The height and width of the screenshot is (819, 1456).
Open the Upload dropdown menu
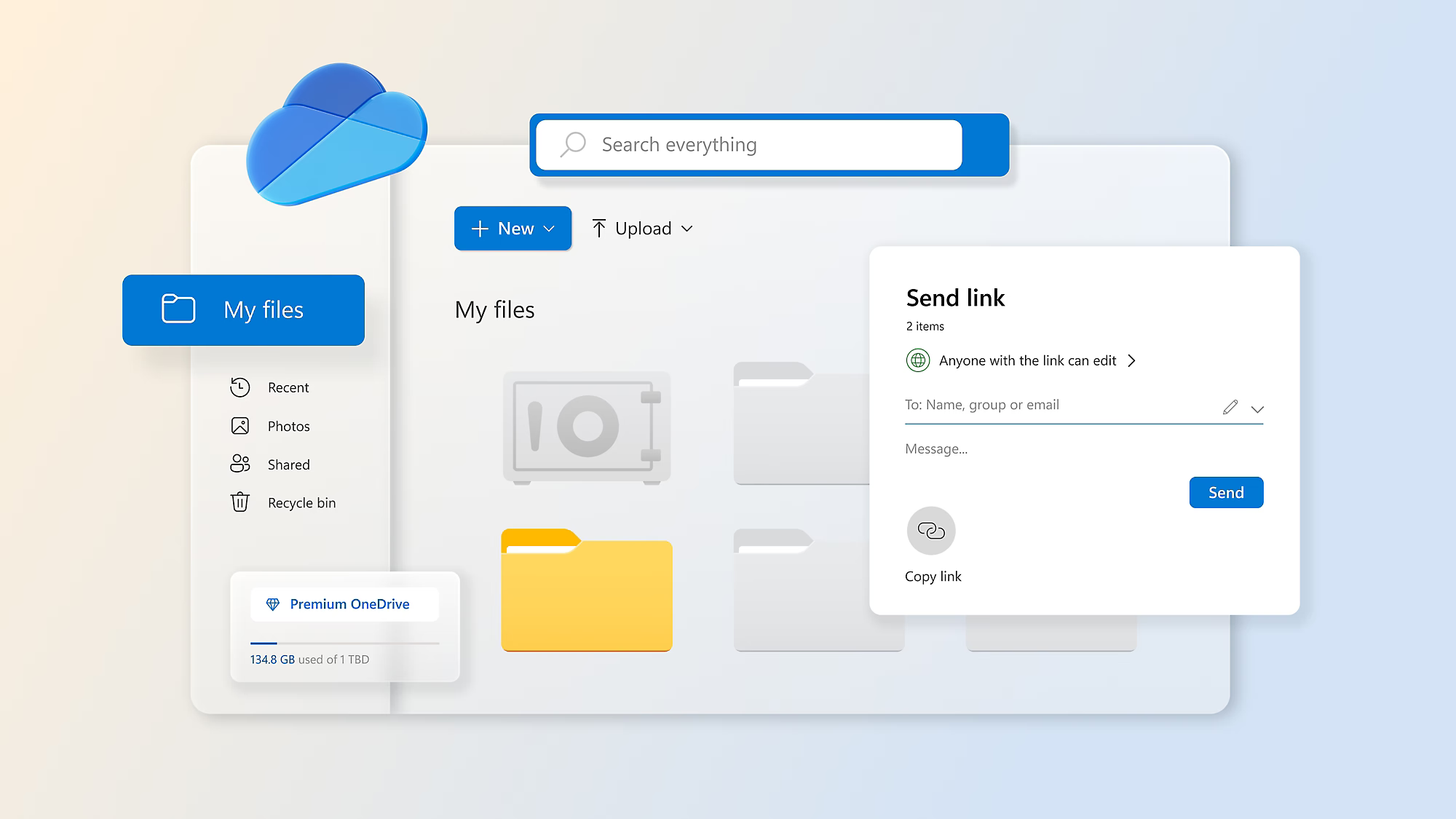tap(642, 229)
